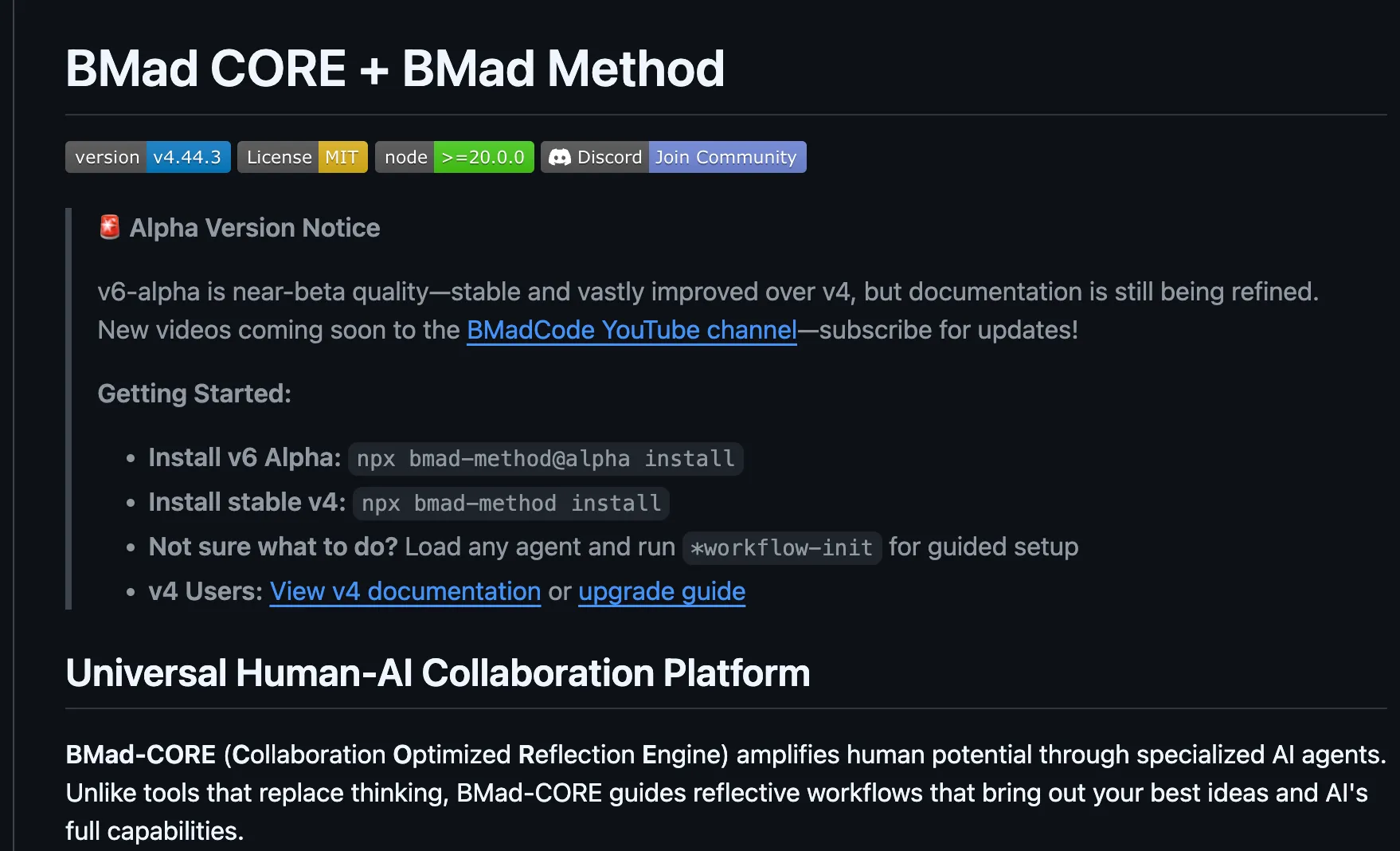Click the npx bmad-method install code snippet
Viewport: 1400px width, 851px height.
coord(511,504)
